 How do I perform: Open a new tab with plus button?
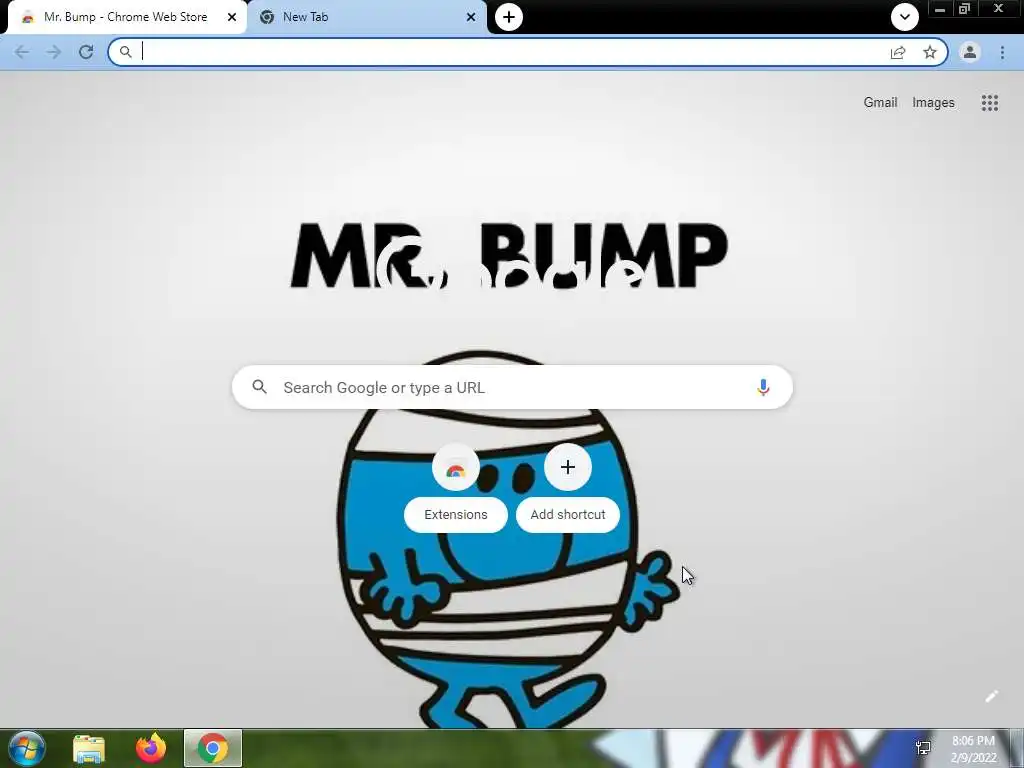pyautogui.click(x=509, y=17)
